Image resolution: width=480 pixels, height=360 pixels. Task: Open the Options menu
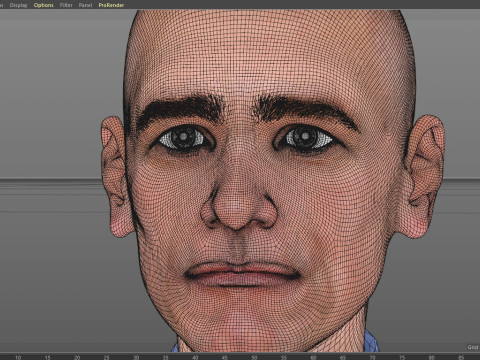pos(43,5)
